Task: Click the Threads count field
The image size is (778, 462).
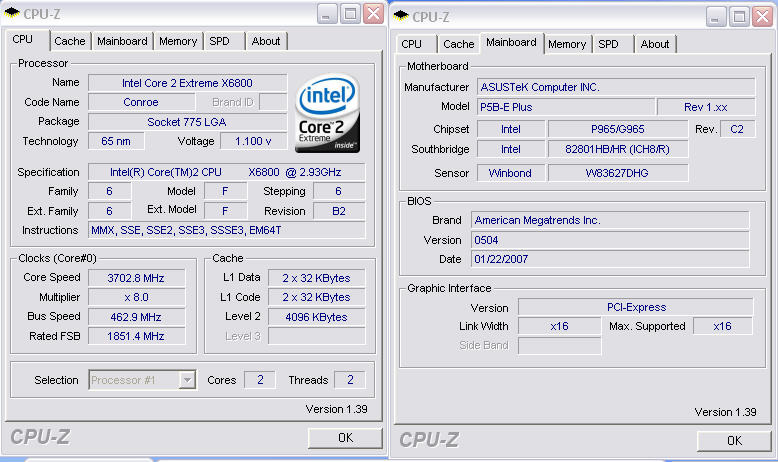Action: point(350,380)
